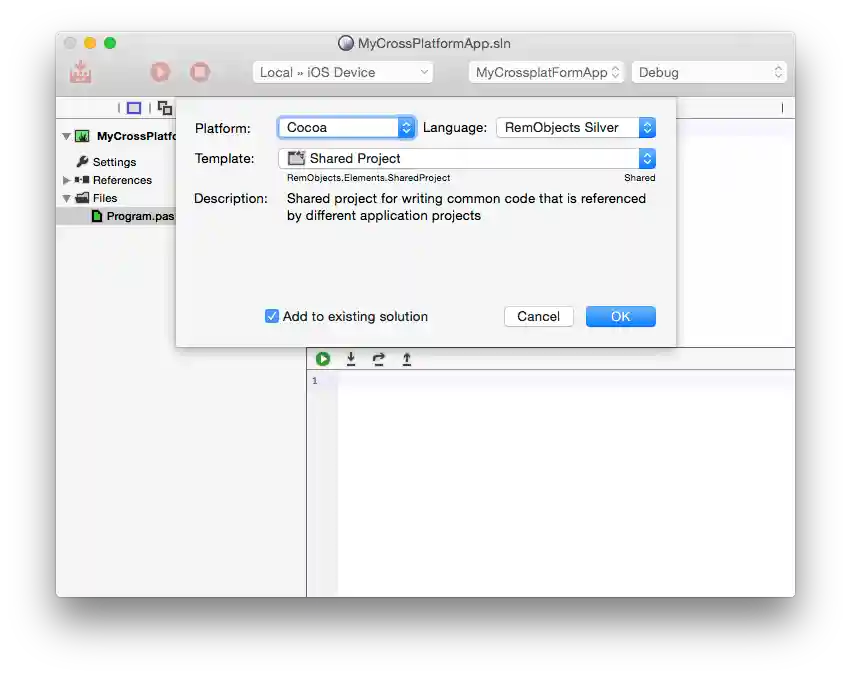Click the document proxy icon in title bar
This screenshot has width=851, height=677.
point(345,43)
